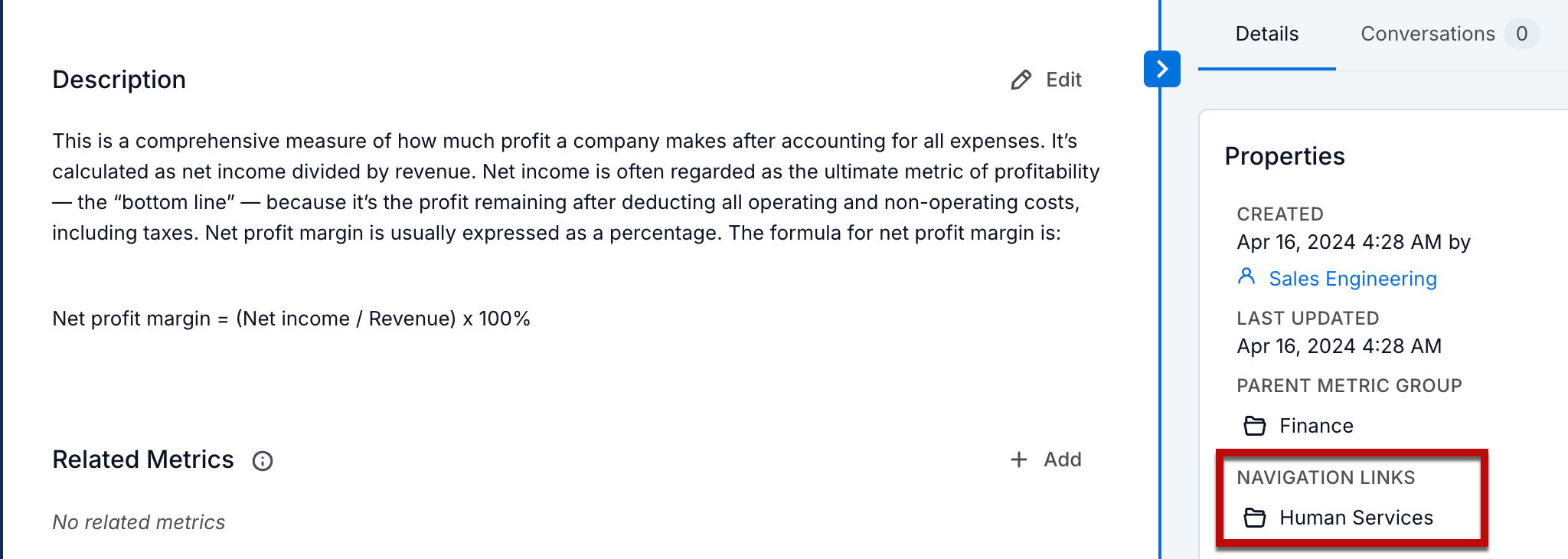Click the Related Metrics info icon
This screenshot has width=1568, height=559.
pos(263,461)
